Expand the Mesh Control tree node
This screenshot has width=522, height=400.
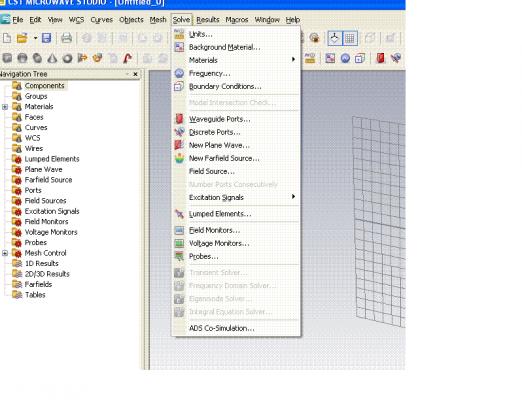click(x=5, y=253)
